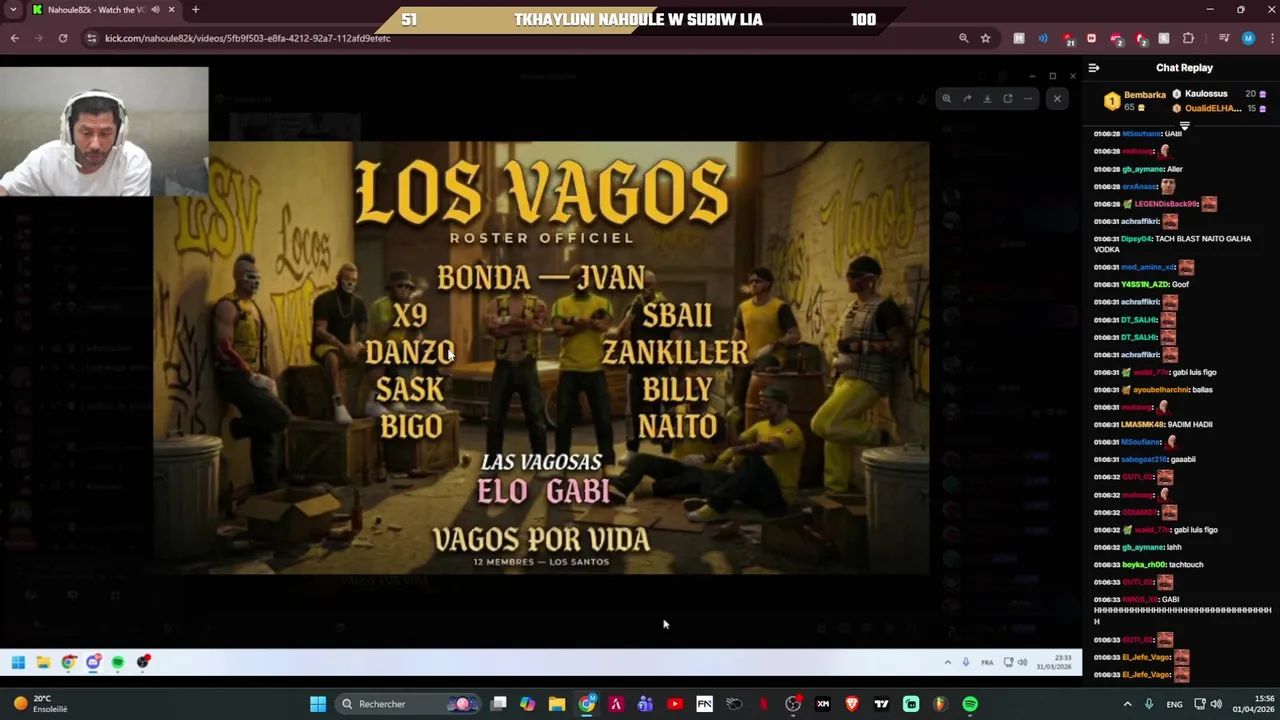This screenshot has height=720, width=1280.
Task: Switch to Chrome on the taskbar
Action: (x=587, y=704)
